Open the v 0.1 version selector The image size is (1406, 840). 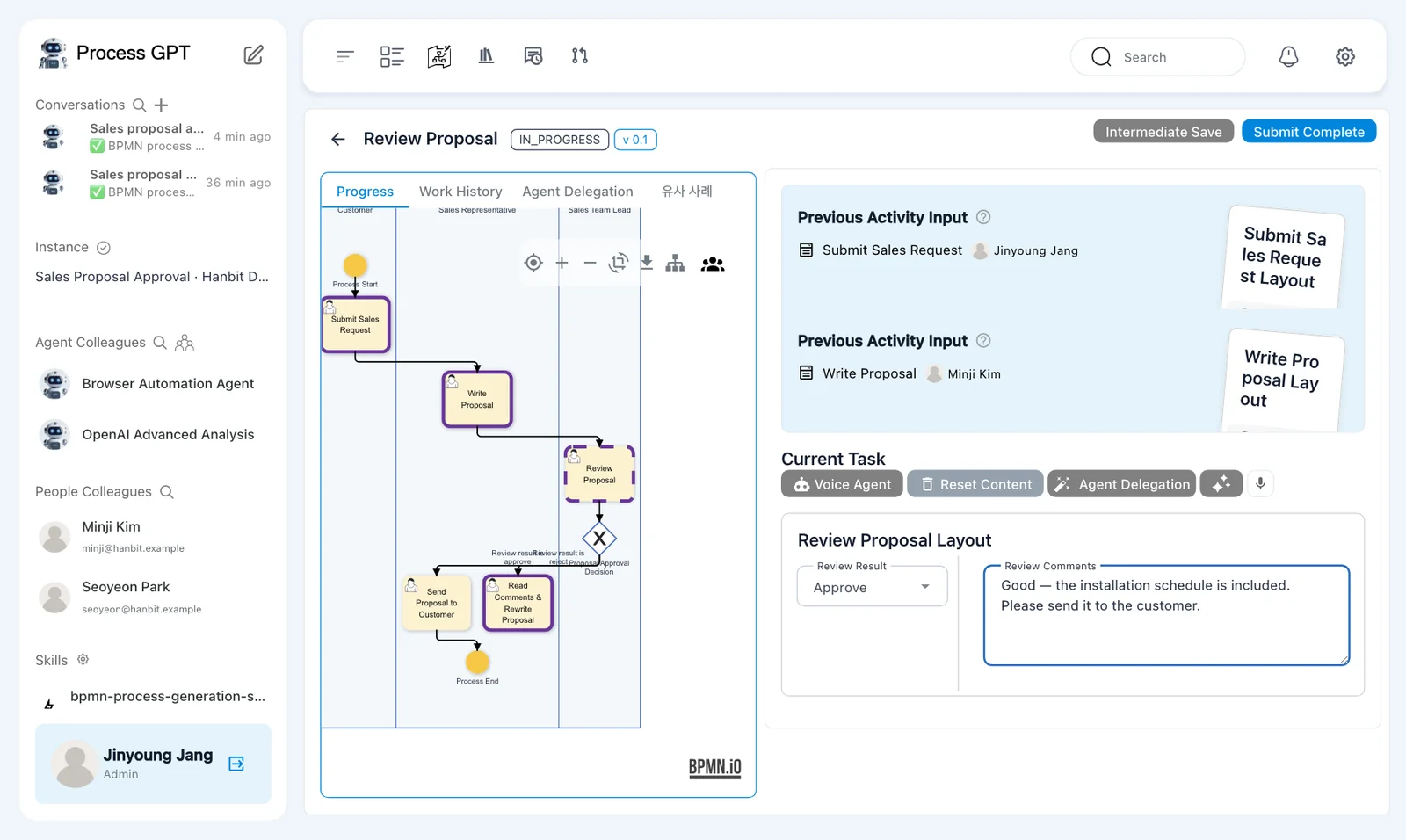[x=635, y=140]
